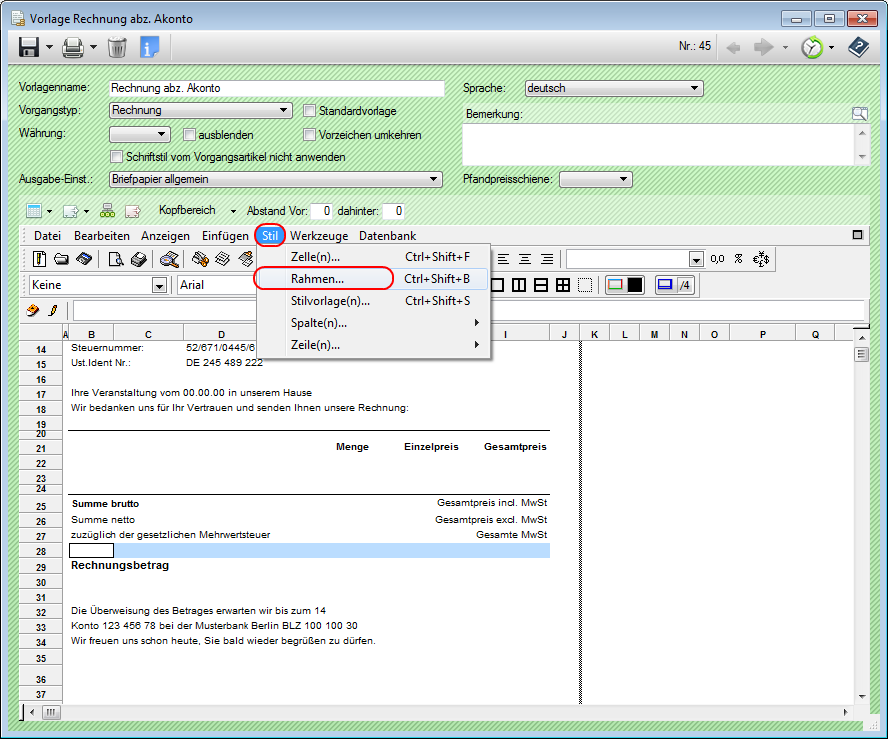Click the Print icon in top toolbar

pyautogui.click(x=72, y=47)
